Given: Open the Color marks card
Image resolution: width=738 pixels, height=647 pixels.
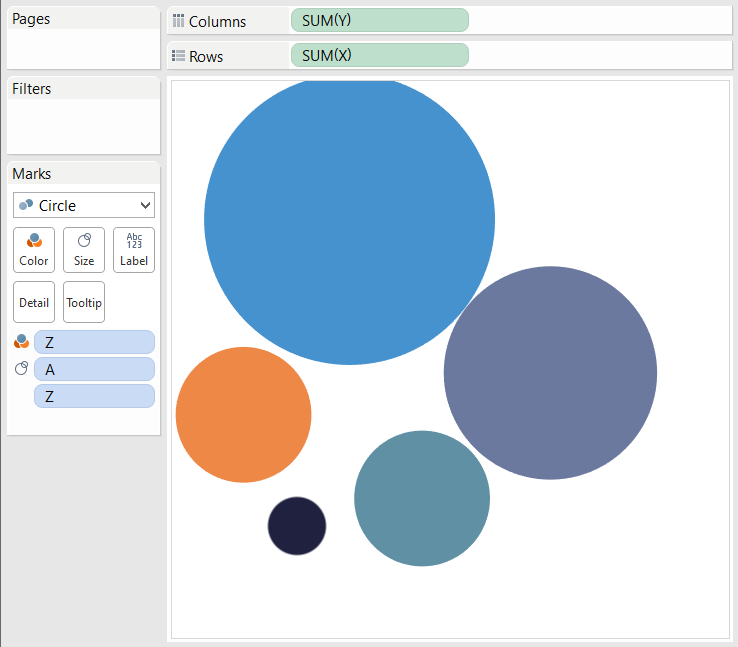Looking at the screenshot, I should (34, 250).
